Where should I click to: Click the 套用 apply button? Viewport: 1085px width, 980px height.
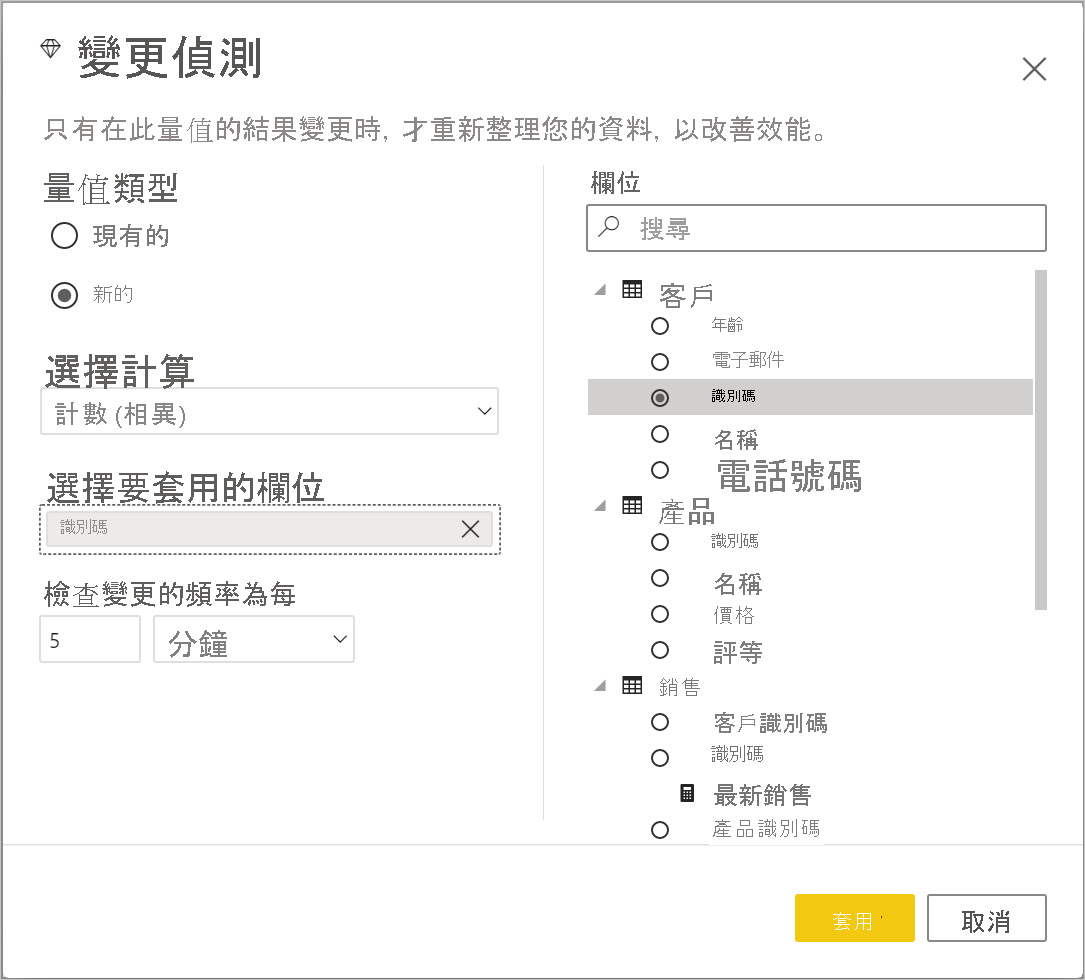[x=855, y=918]
